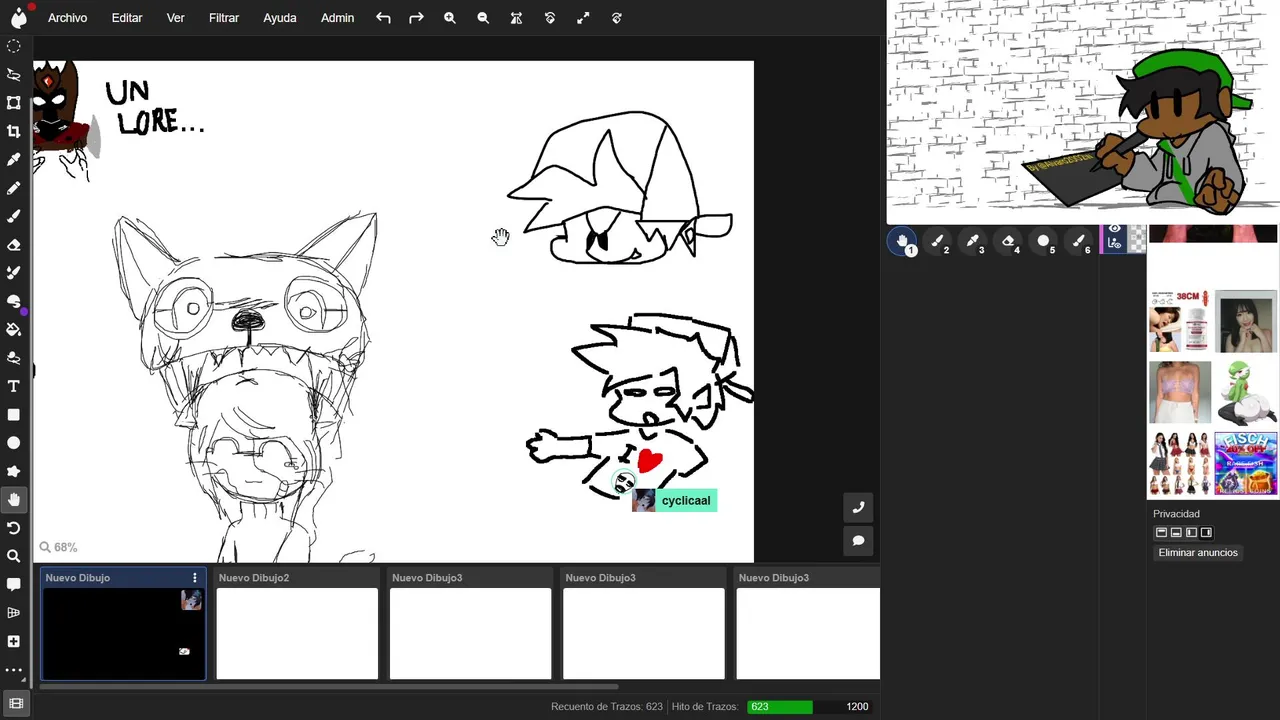The image size is (1280, 720).
Task: Activate tool preset 5 round brush
Action: [1043, 242]
